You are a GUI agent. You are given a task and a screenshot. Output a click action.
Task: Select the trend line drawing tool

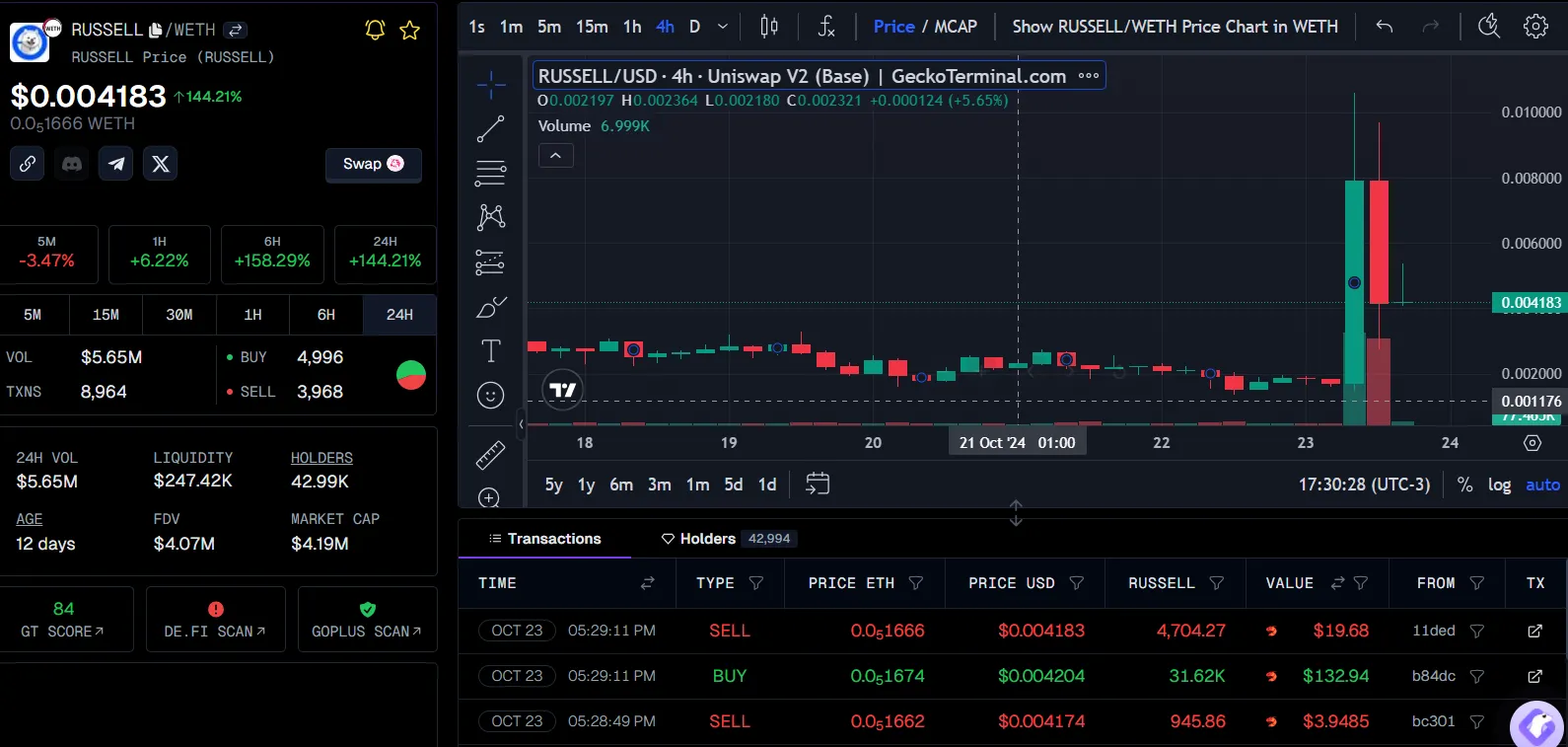pos(490,128)
